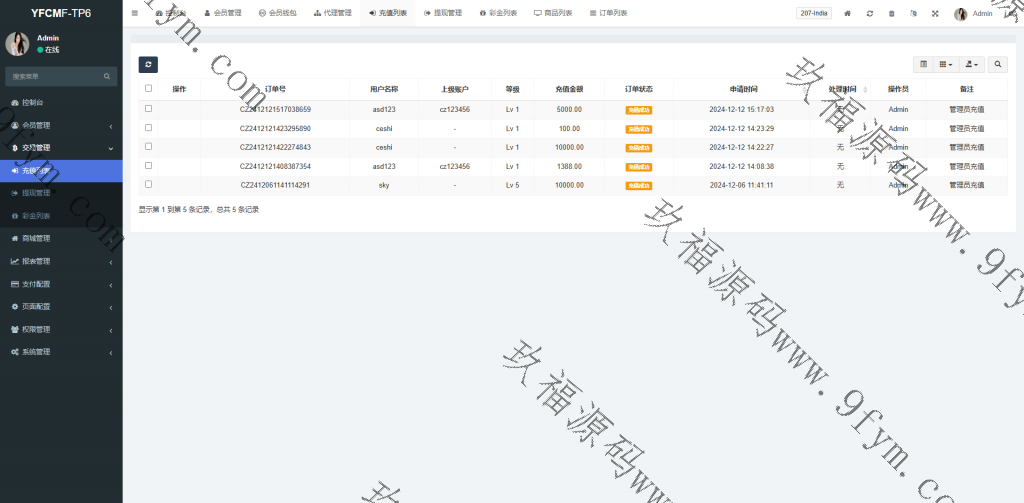
Task: Open the export dropdown in table toolbar
Action: 971,64
